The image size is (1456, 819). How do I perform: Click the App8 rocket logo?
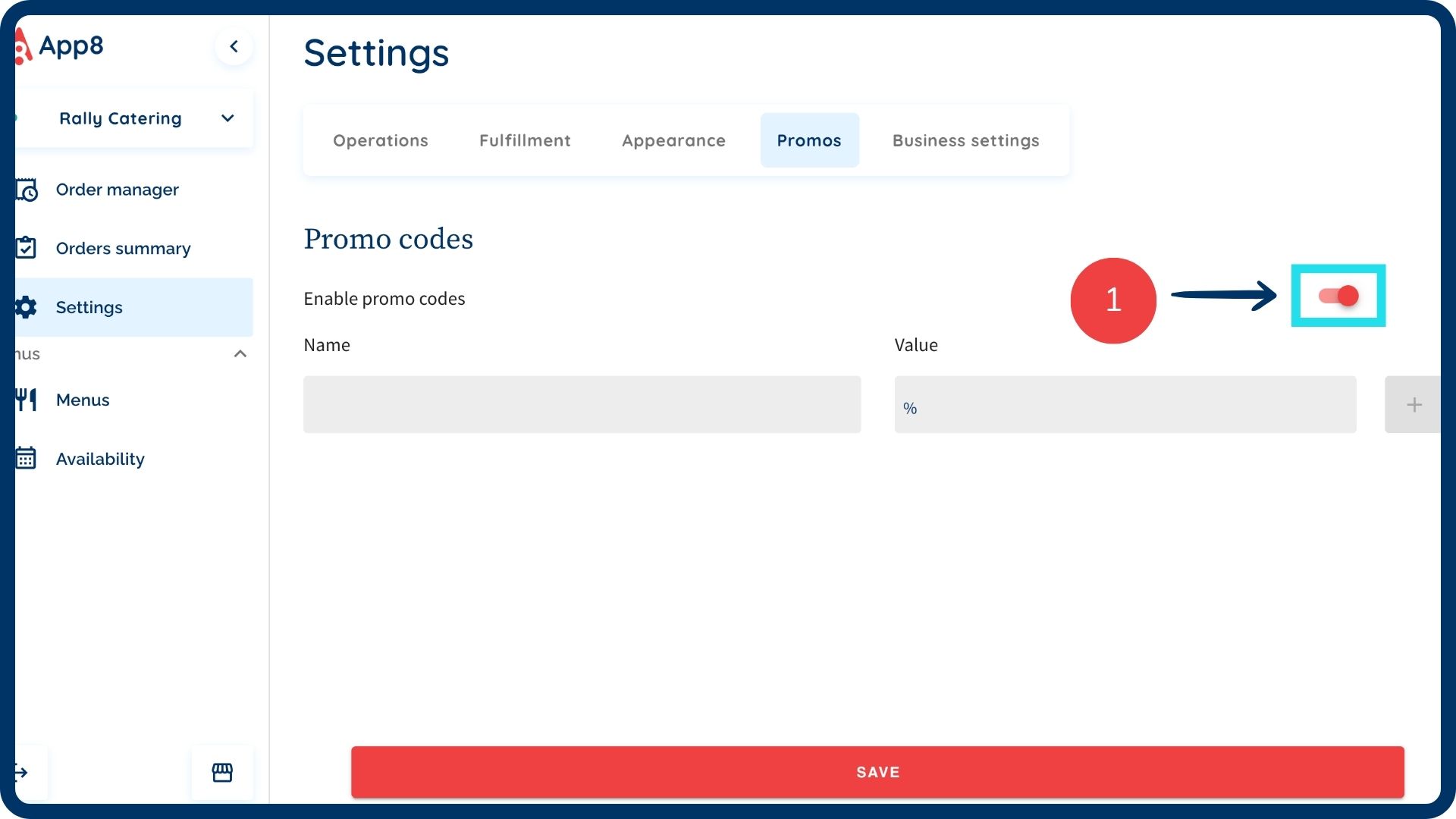[23, 46]
